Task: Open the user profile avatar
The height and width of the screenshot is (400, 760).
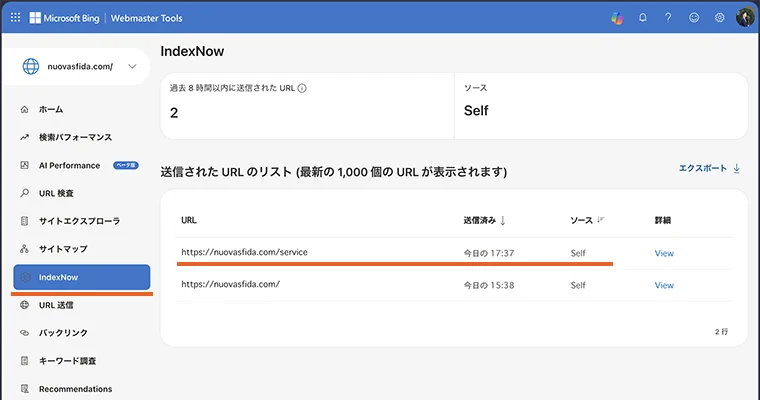Action: 745,17
